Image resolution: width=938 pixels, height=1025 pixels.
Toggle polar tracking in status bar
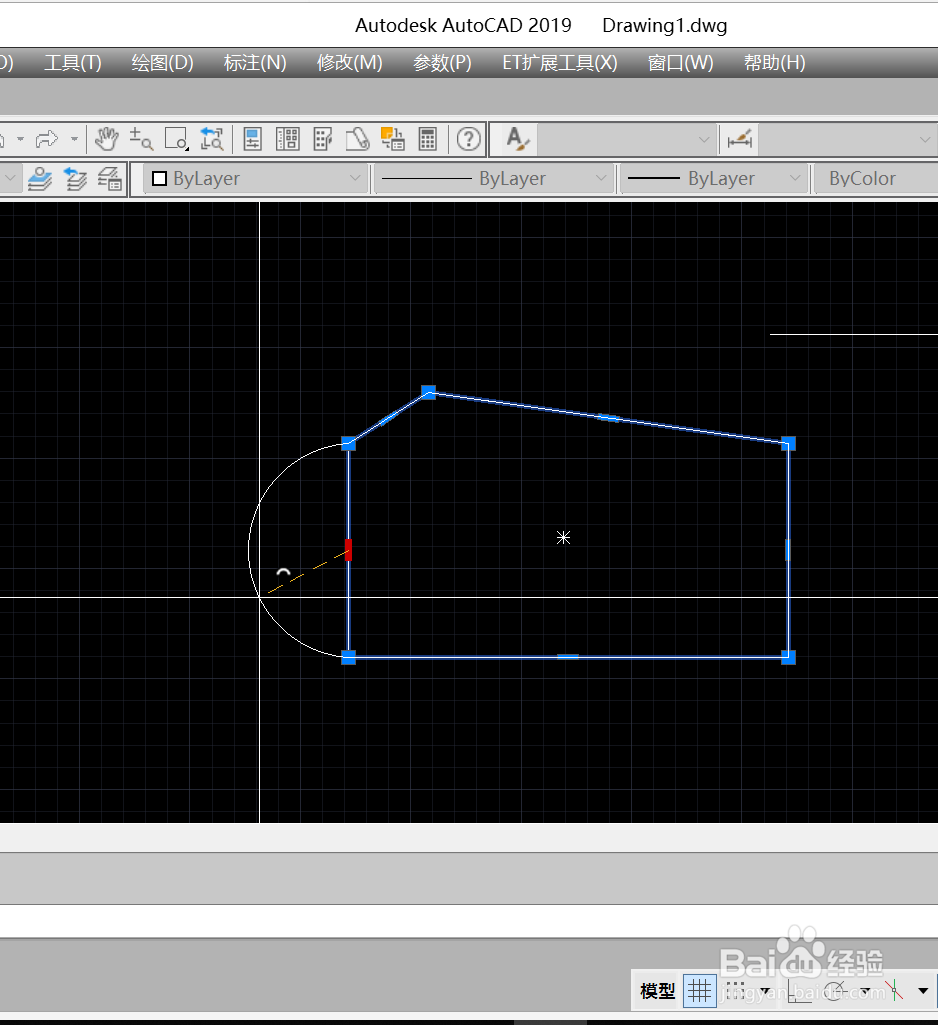[836, 991]
